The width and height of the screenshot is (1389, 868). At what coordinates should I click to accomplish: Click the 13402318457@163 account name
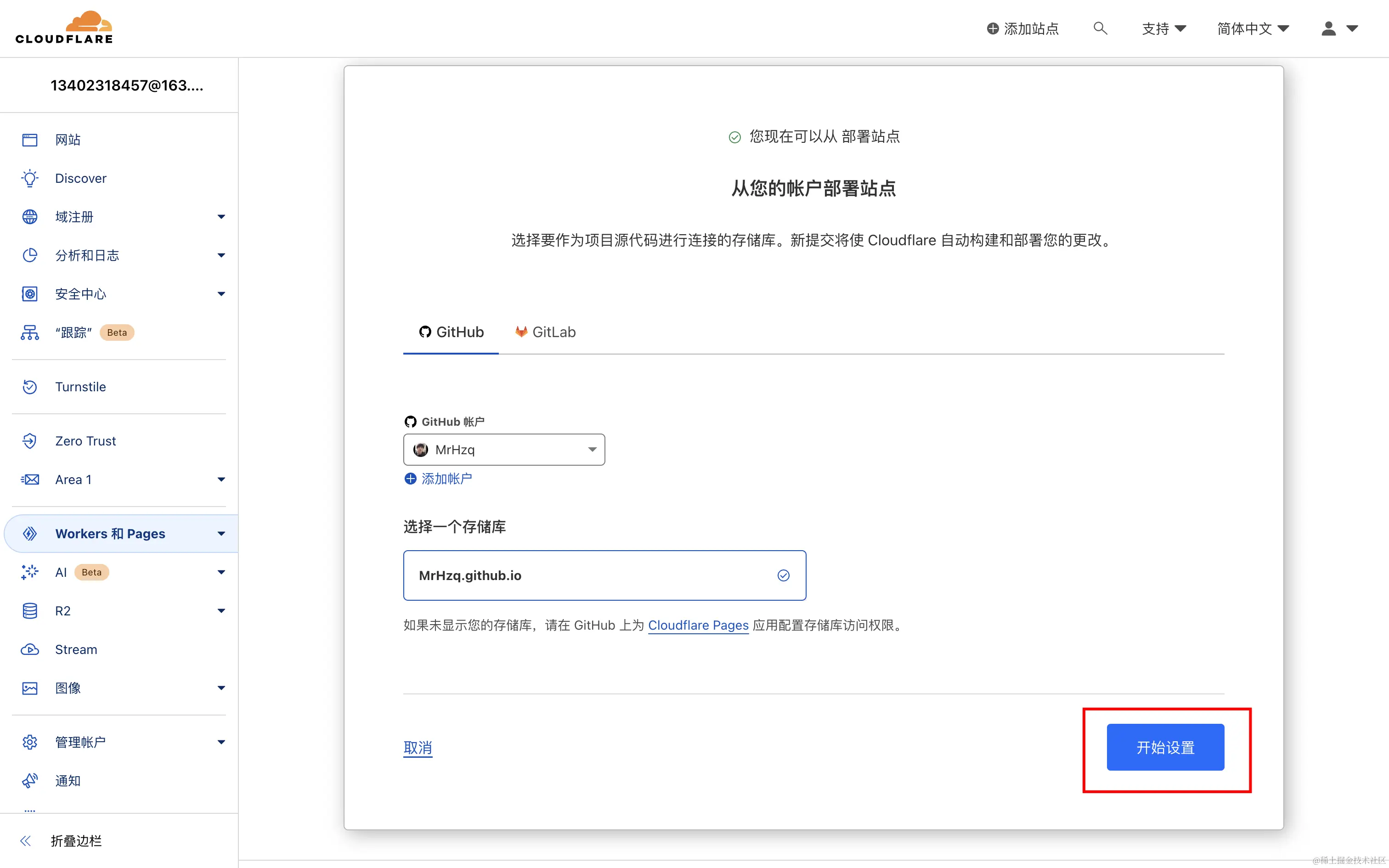click(127, 85)
